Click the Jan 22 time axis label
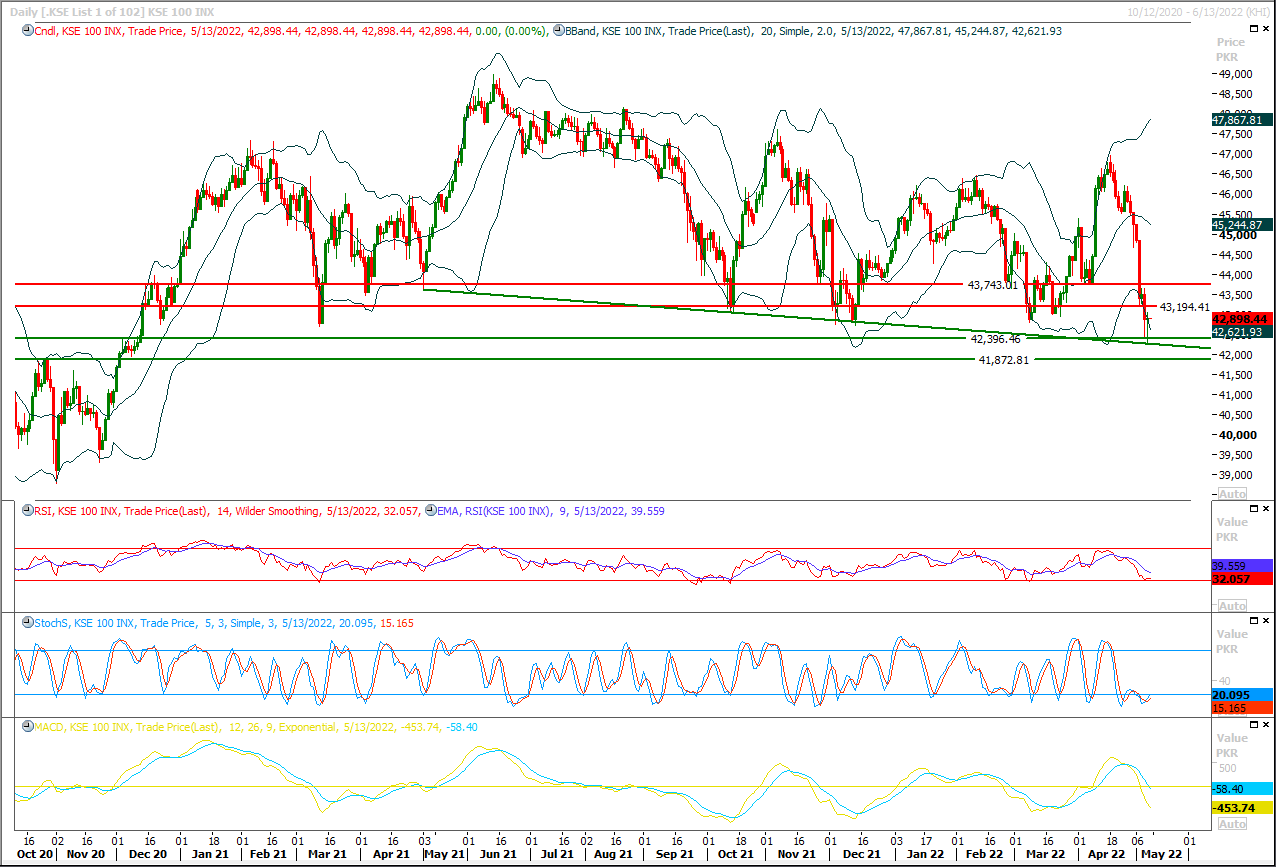1276x867 pixels. click(x=924, y=855)
